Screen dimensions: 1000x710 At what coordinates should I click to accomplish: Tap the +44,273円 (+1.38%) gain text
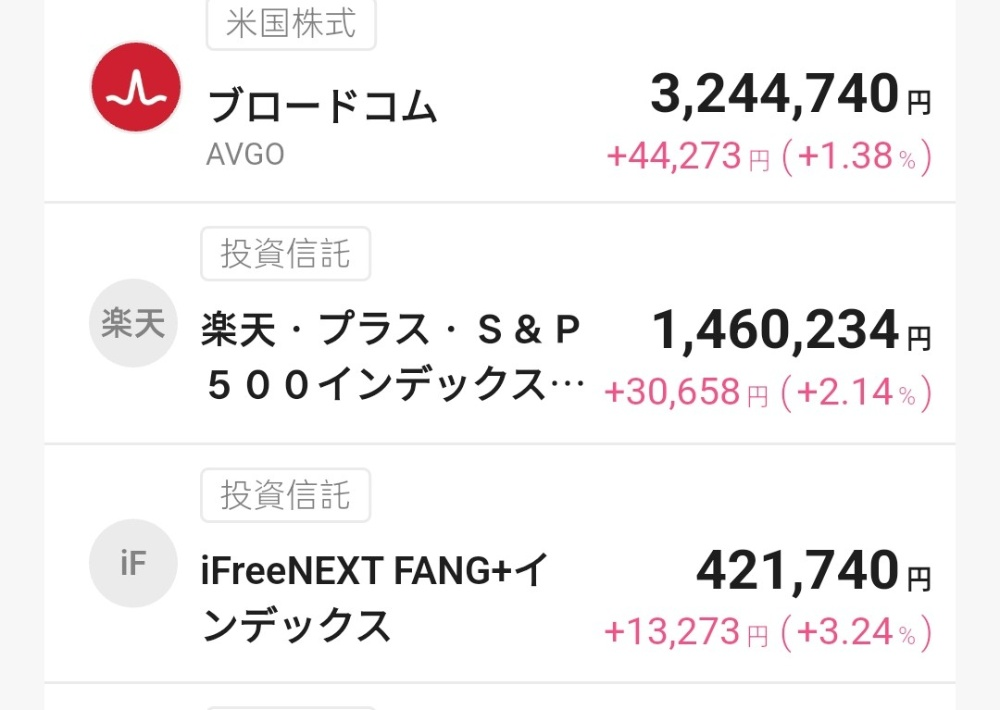coord(769,157)
